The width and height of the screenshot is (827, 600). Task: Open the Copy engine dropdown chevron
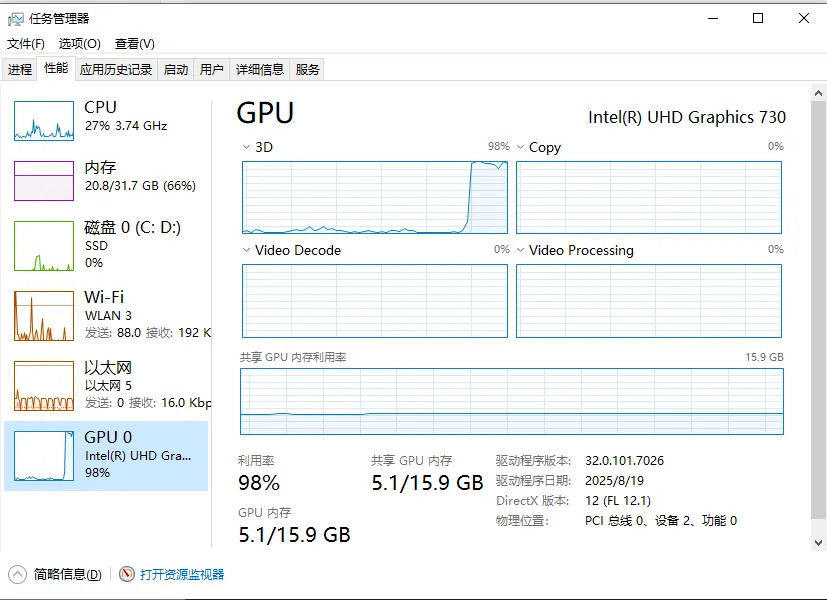(x=521, y=147)
